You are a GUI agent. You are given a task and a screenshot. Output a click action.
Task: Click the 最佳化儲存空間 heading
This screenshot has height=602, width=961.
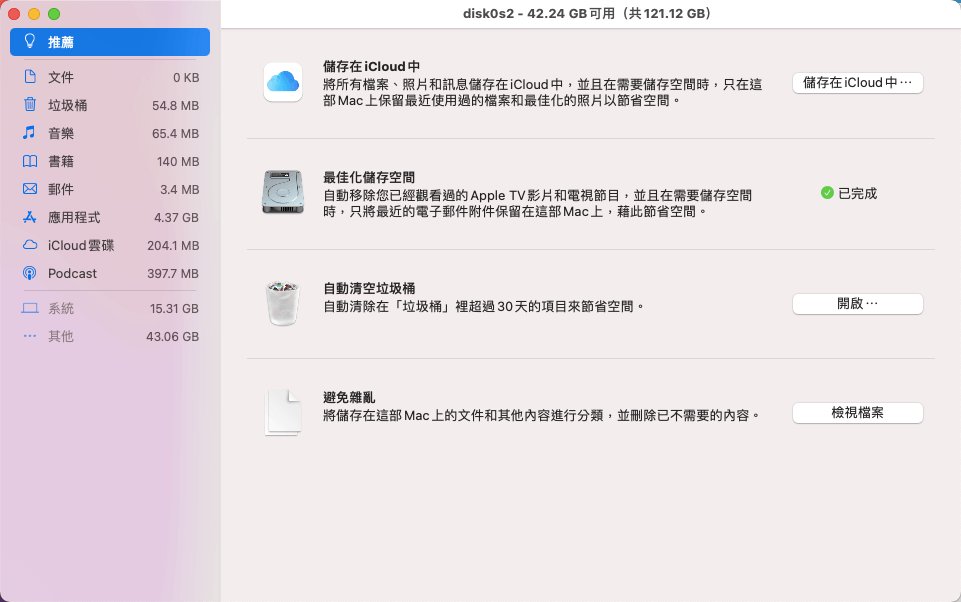coord(369,177)
